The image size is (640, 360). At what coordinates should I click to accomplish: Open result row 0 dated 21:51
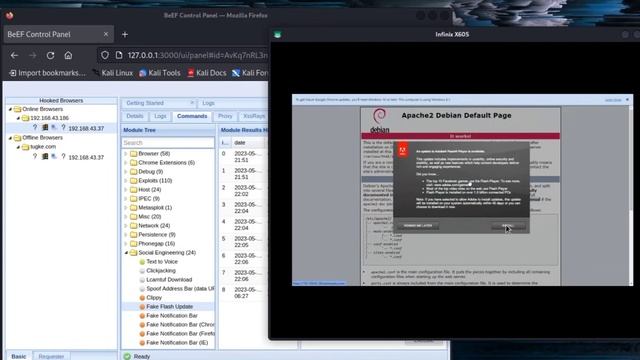(x=243, y=157)
